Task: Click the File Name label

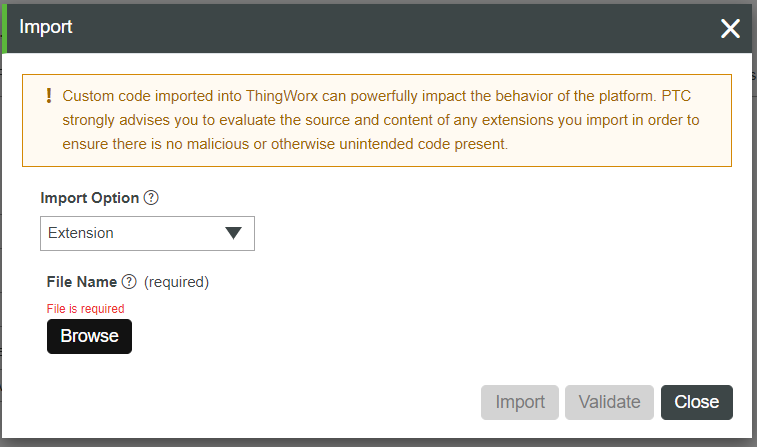Action: click(82, 282)
